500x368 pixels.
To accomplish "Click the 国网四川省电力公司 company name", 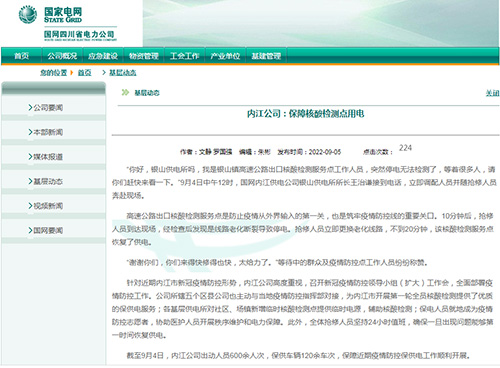I will coord(79,34).
